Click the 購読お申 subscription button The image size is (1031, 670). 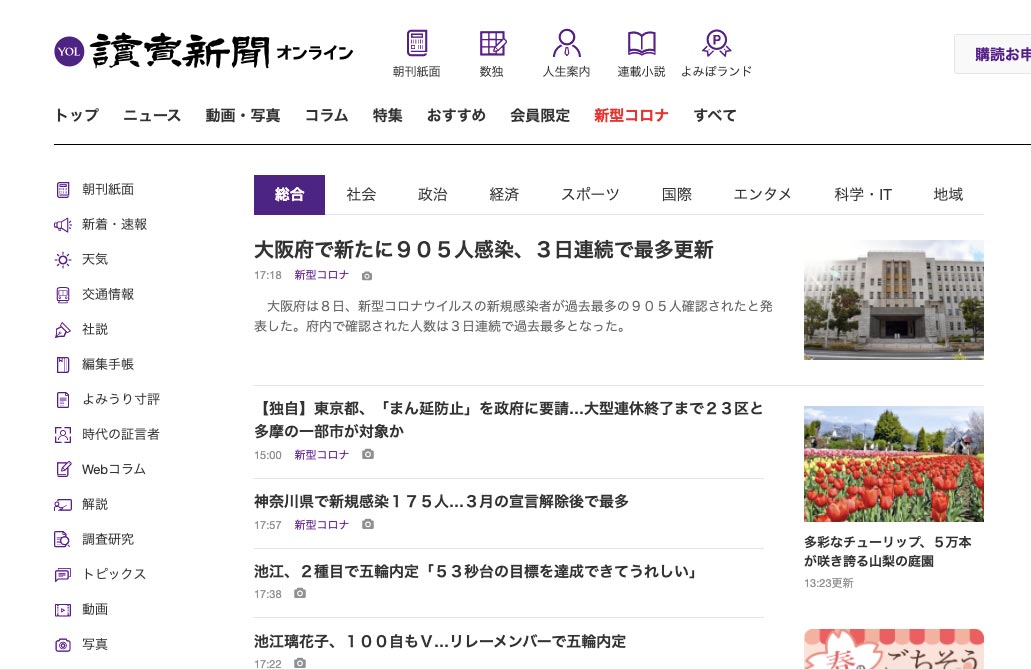tap(993, 54)
